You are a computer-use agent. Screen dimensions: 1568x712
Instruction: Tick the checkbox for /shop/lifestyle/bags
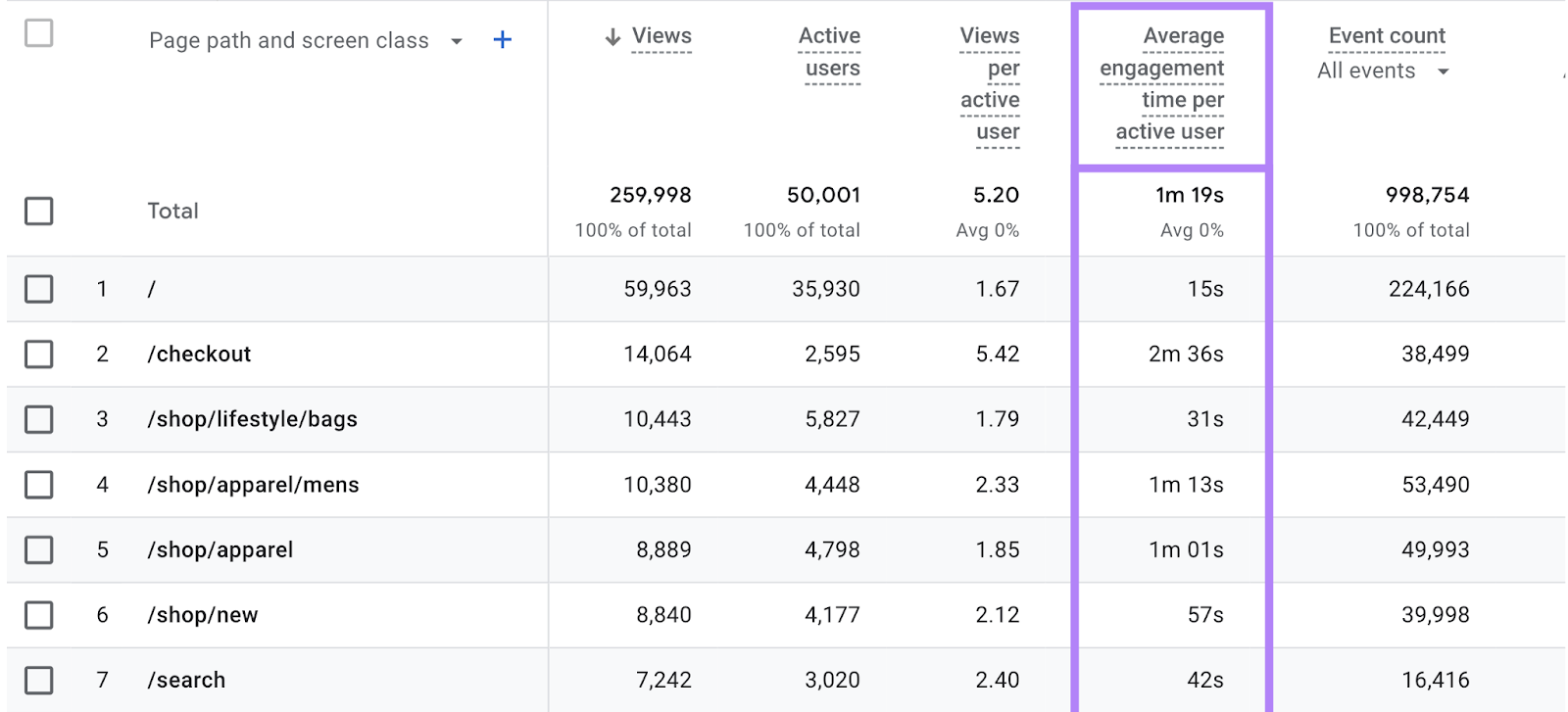coord(39,420)
